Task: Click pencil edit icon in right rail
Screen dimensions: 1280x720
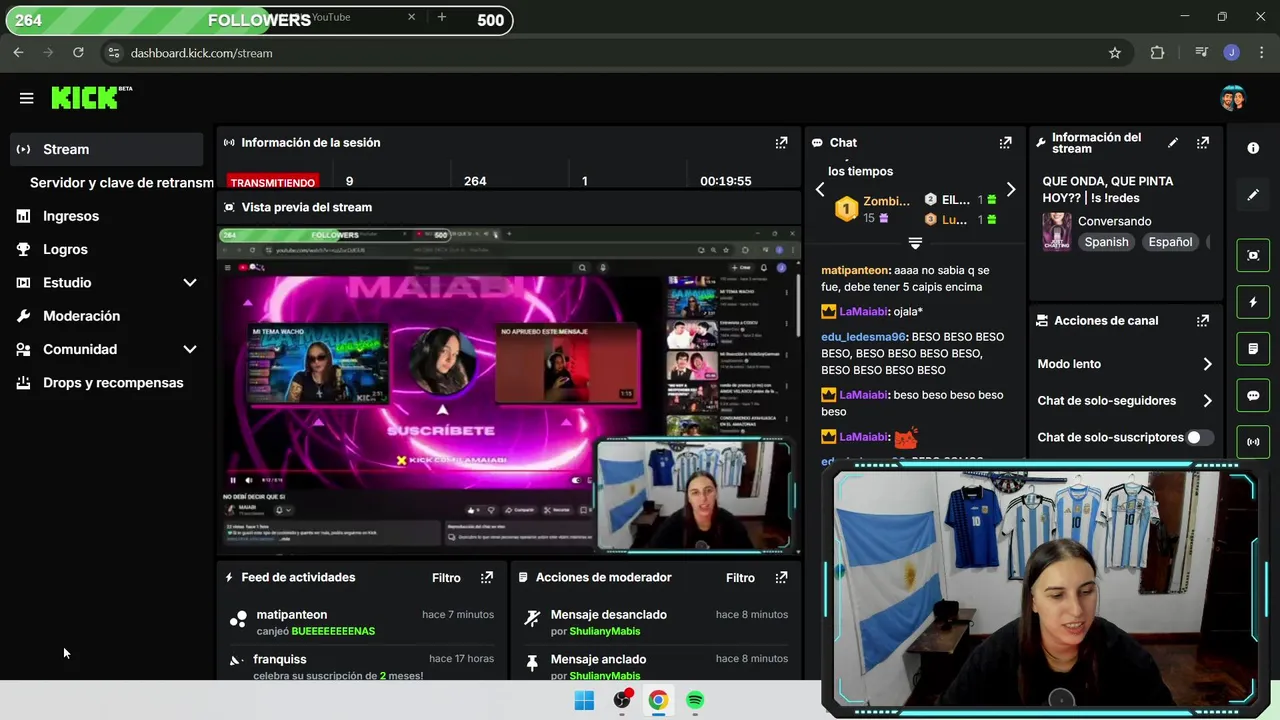Action: pyautogui.click(x=1253, y=195)
